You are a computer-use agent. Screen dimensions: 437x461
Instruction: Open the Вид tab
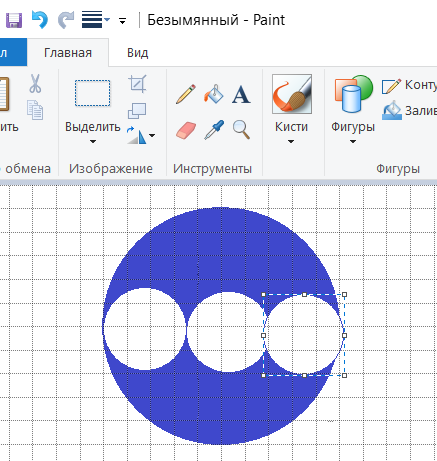(137, 53)
